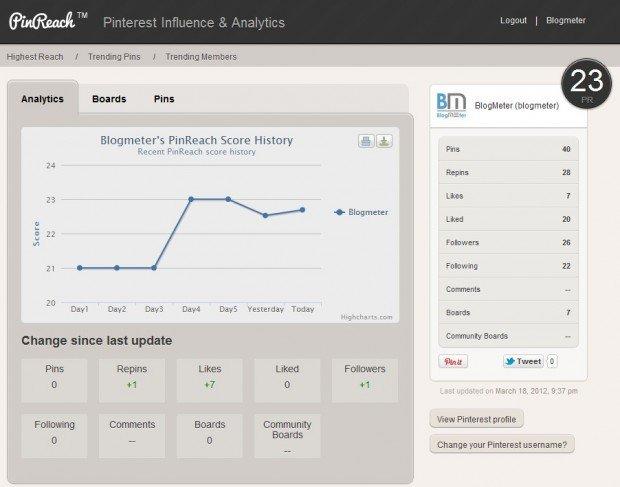The width and height of the screenshot is (620, 487).
Task: Click the PinReach logo
Action: tap(48, 21)
